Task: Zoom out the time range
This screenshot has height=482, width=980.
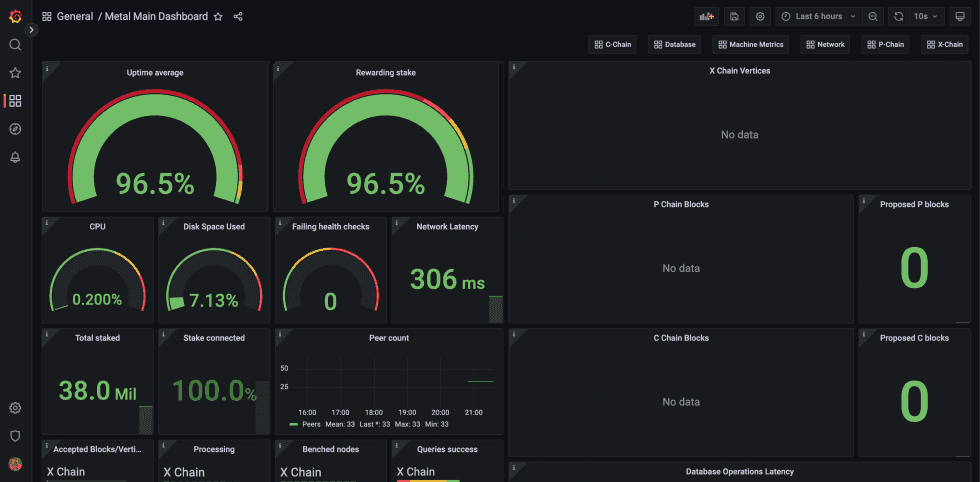Action: coord(873,17)
